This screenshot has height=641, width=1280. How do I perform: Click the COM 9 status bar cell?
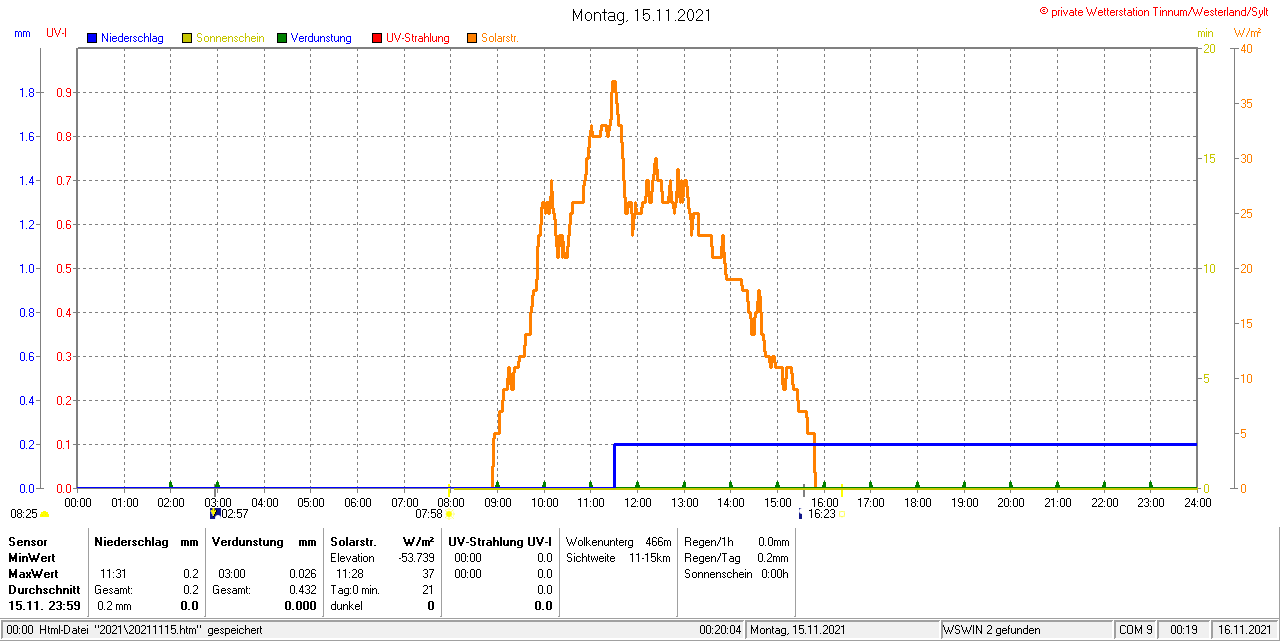(x=1135, y=630)
